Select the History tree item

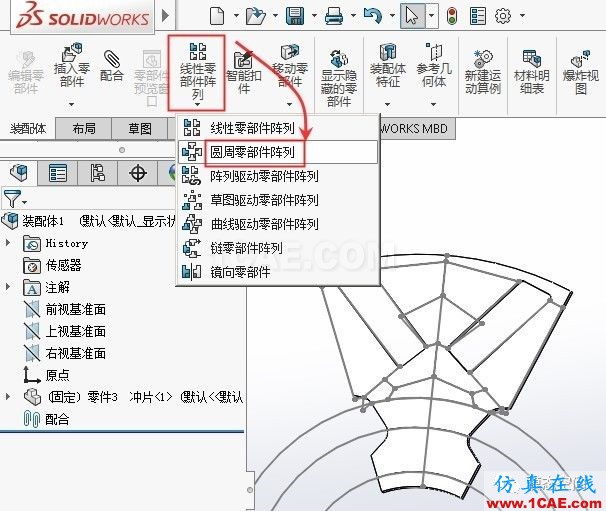(56, 244)
